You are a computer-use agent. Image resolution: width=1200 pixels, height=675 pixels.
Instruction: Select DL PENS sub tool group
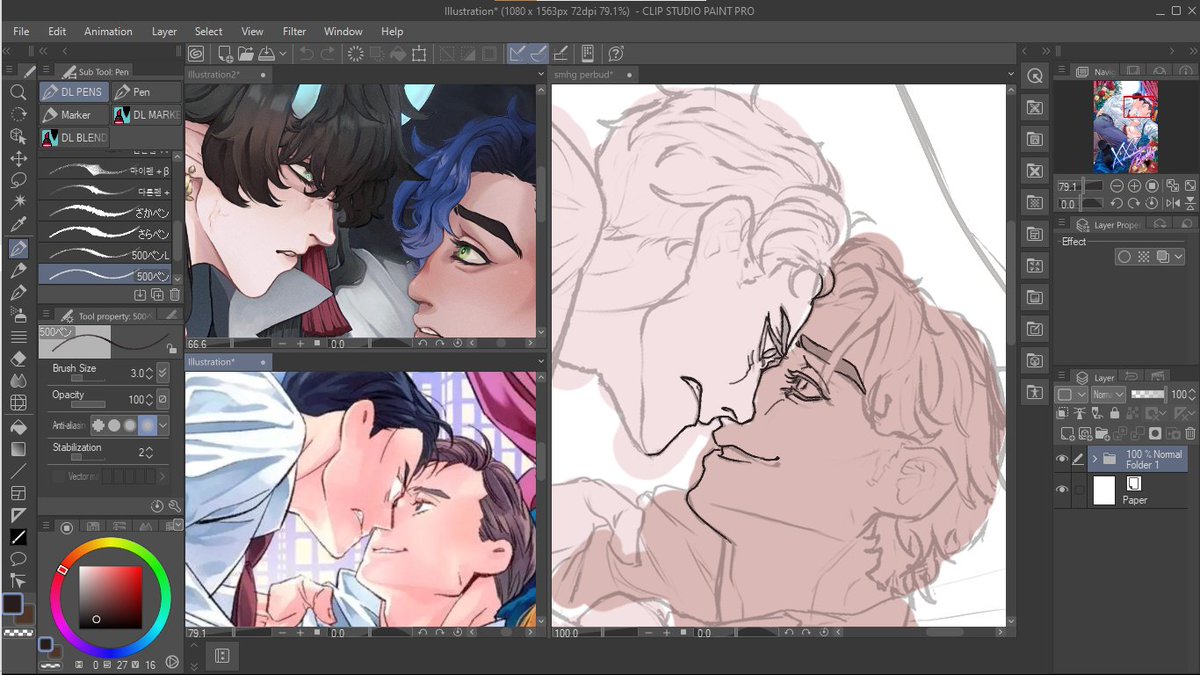tap(73, 92)
